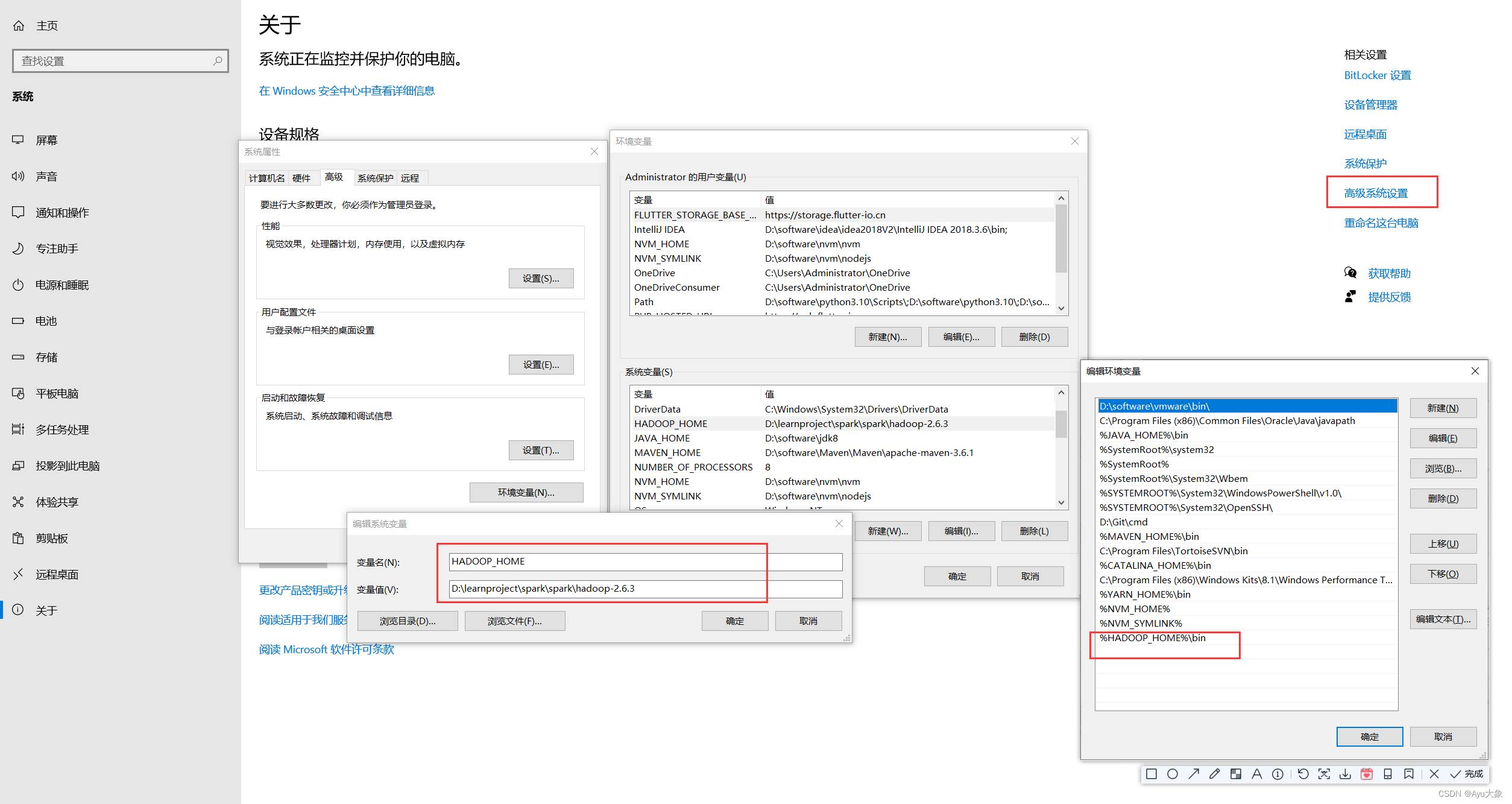Open 电源和睡眠 settings page
This screenshot has width=1512, height=804.
[51, 285]
